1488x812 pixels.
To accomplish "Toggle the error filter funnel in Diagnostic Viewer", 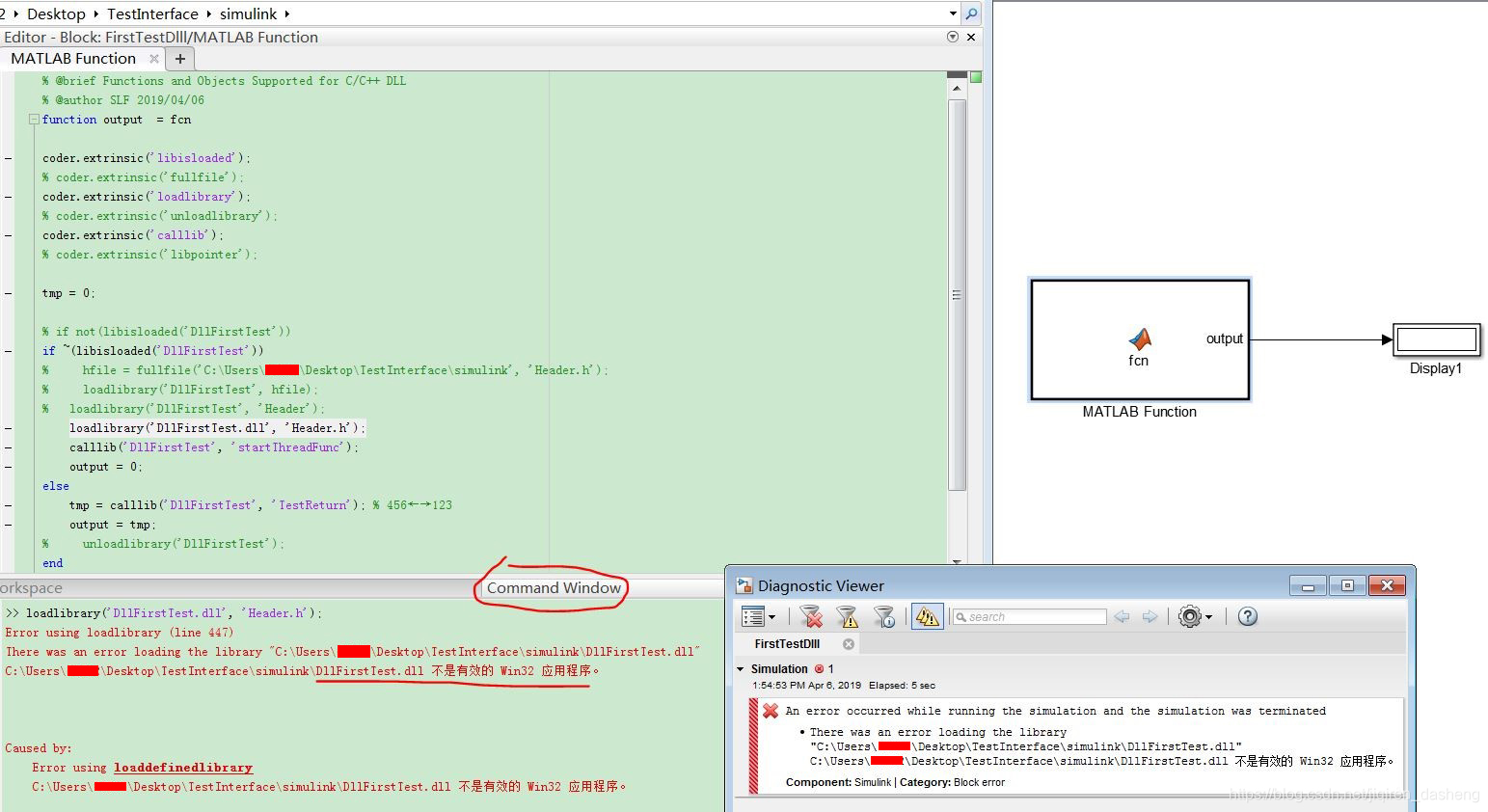I will click(x=812, y=616).
